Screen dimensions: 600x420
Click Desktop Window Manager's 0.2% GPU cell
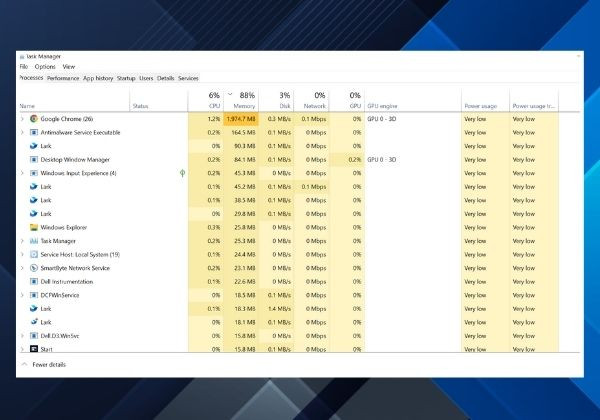pyautogui.click(x=347, y=160)
